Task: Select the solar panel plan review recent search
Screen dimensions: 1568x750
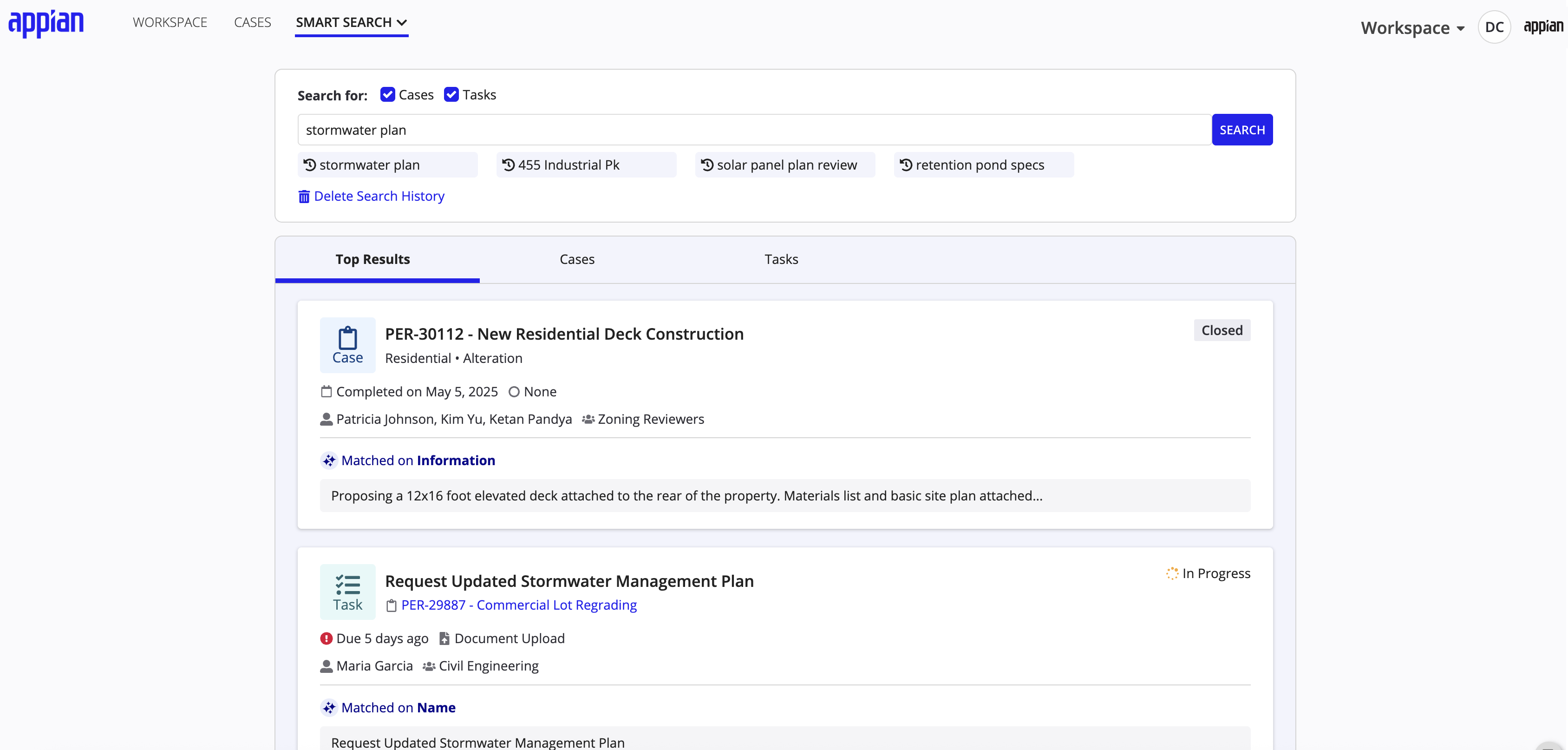Action: 785,165
